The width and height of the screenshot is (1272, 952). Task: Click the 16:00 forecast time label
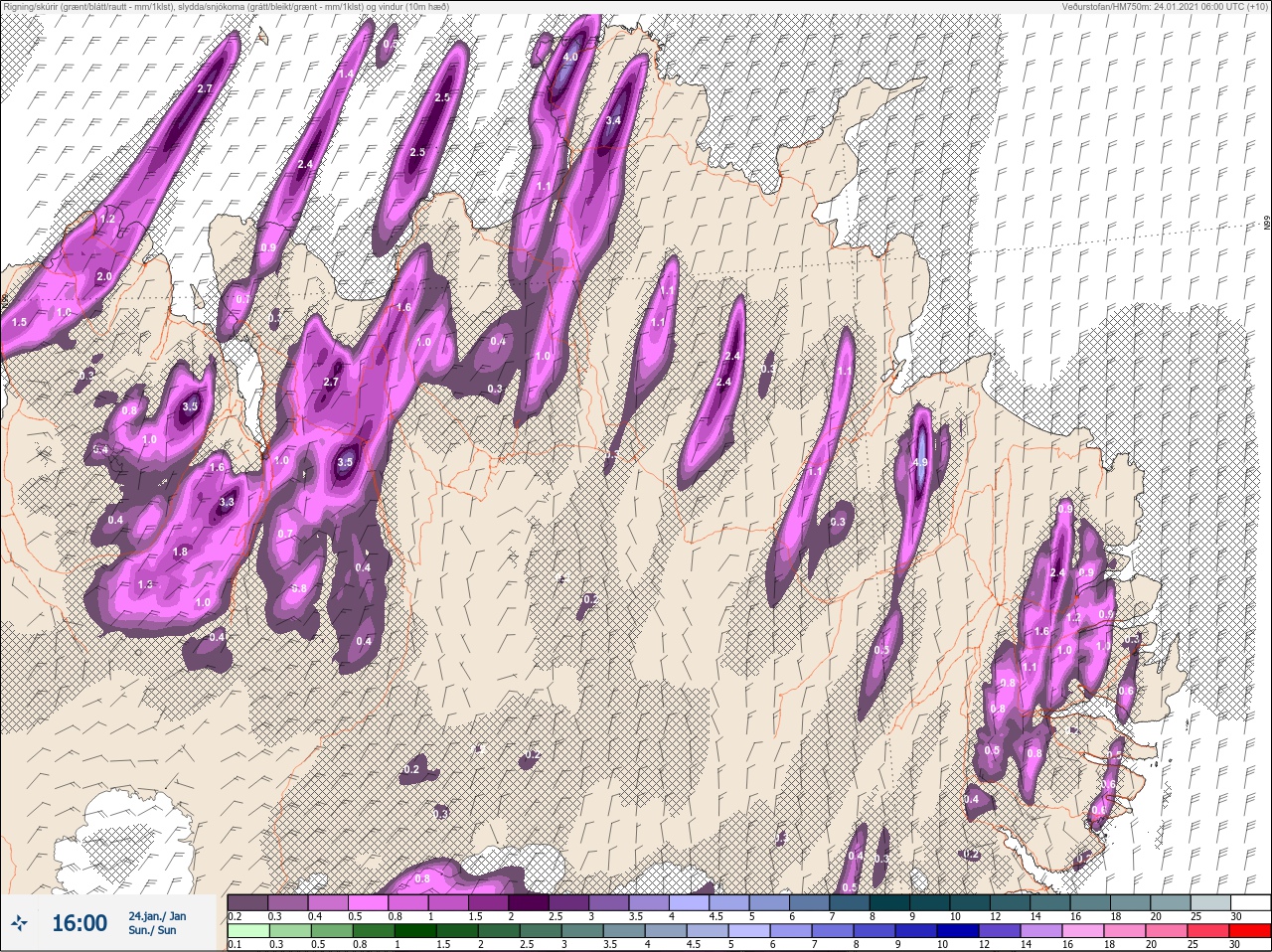click(79, 923)
